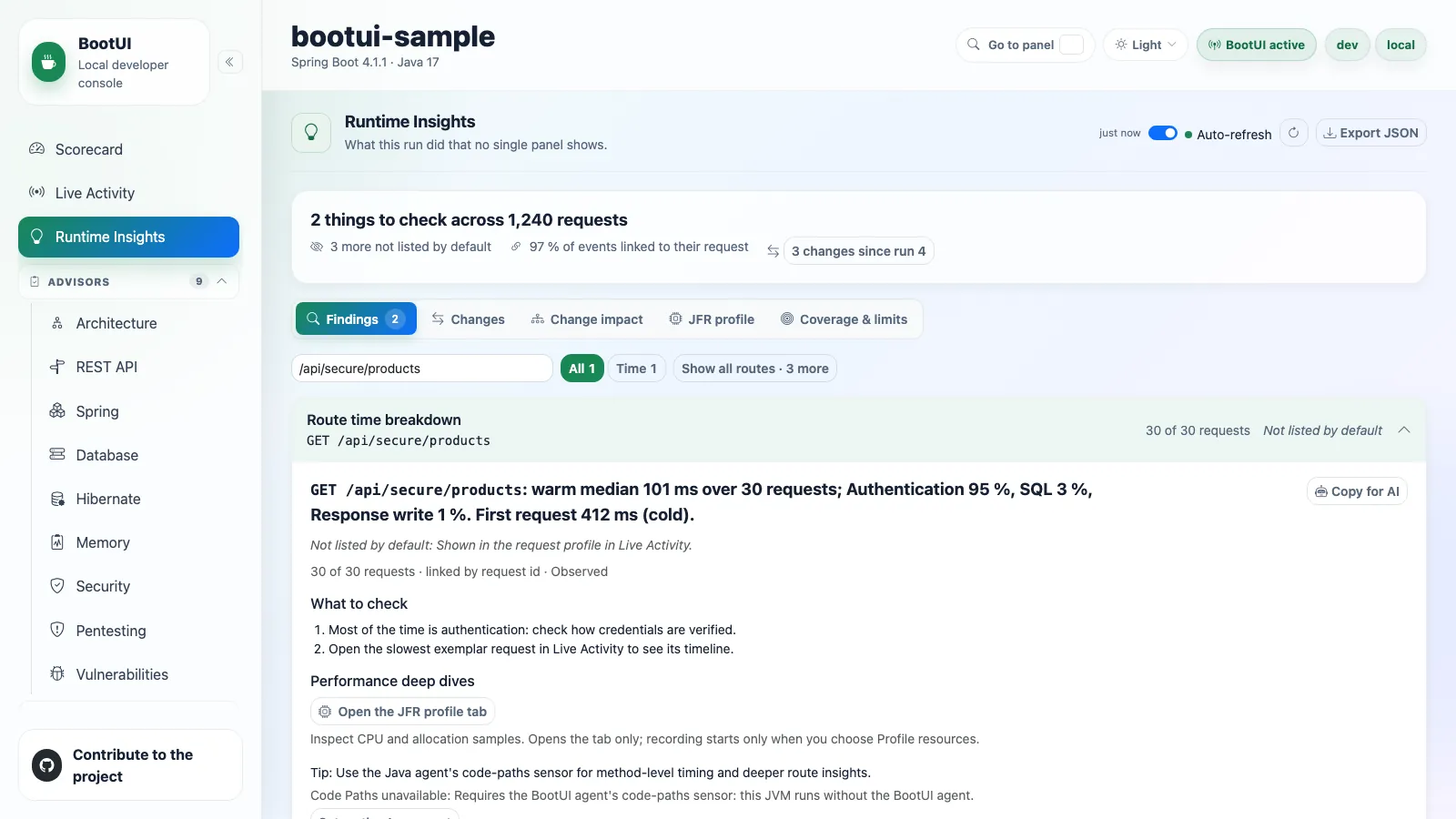Open the Light theme dropdown
Image resolution: width=1456 pixels, height=819 pixels.
pyautogui.click(x=1146, y=45)
